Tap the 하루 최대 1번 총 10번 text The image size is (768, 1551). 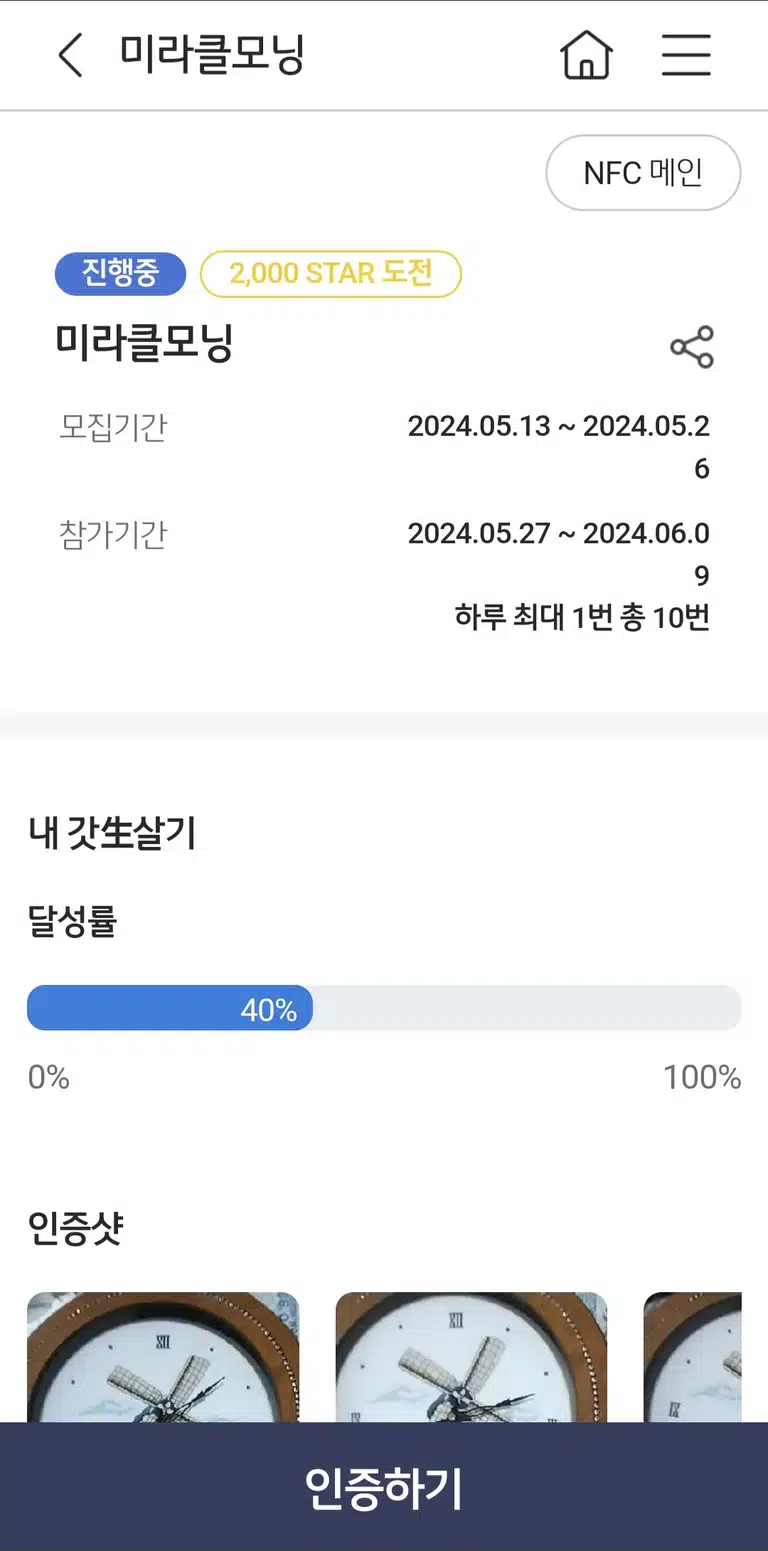pyautogui.click(x=582, y=617)
